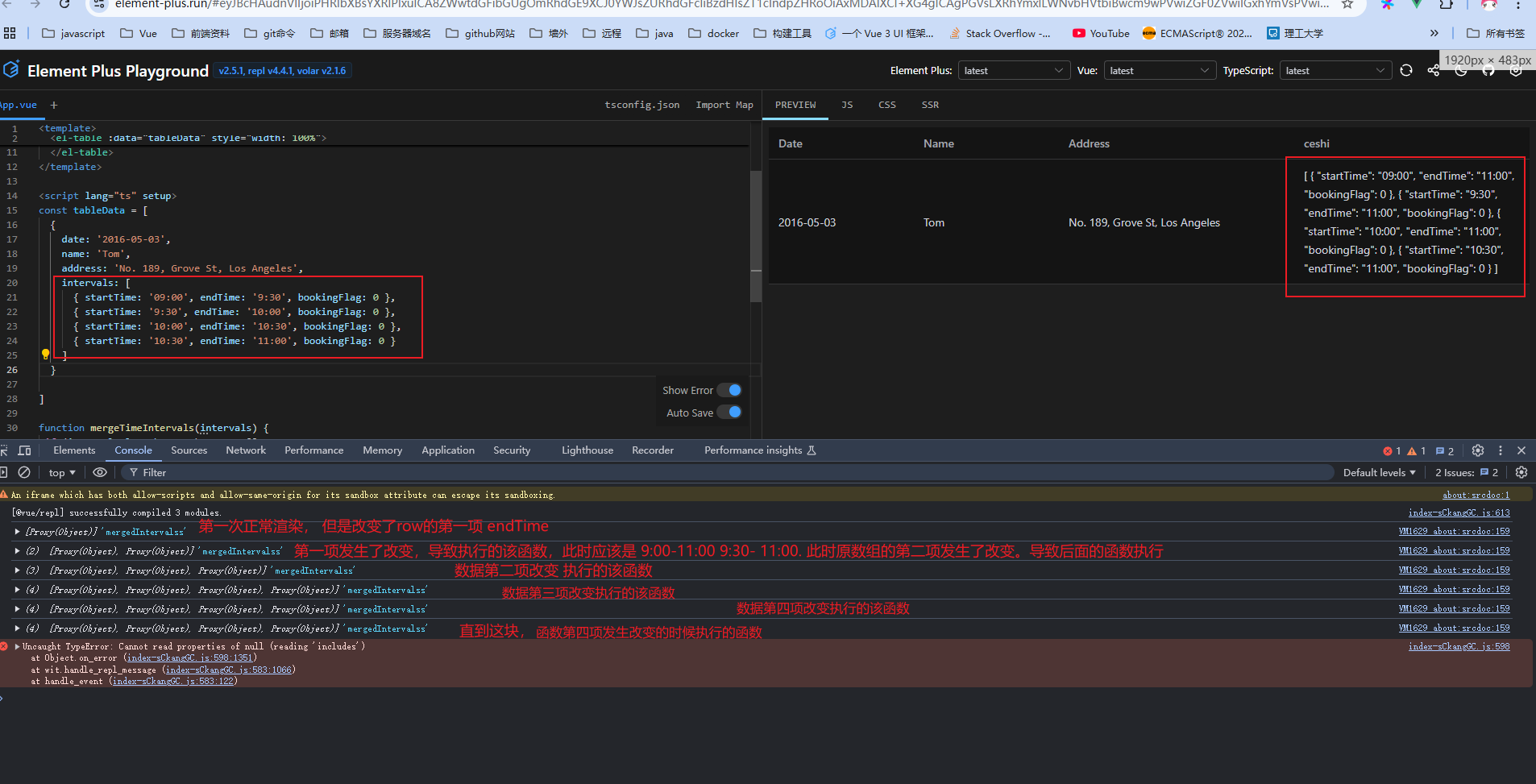The image size is (1536, 784).
Task: Toggle the Auto Save switch
Action: (x=729, y=412)
